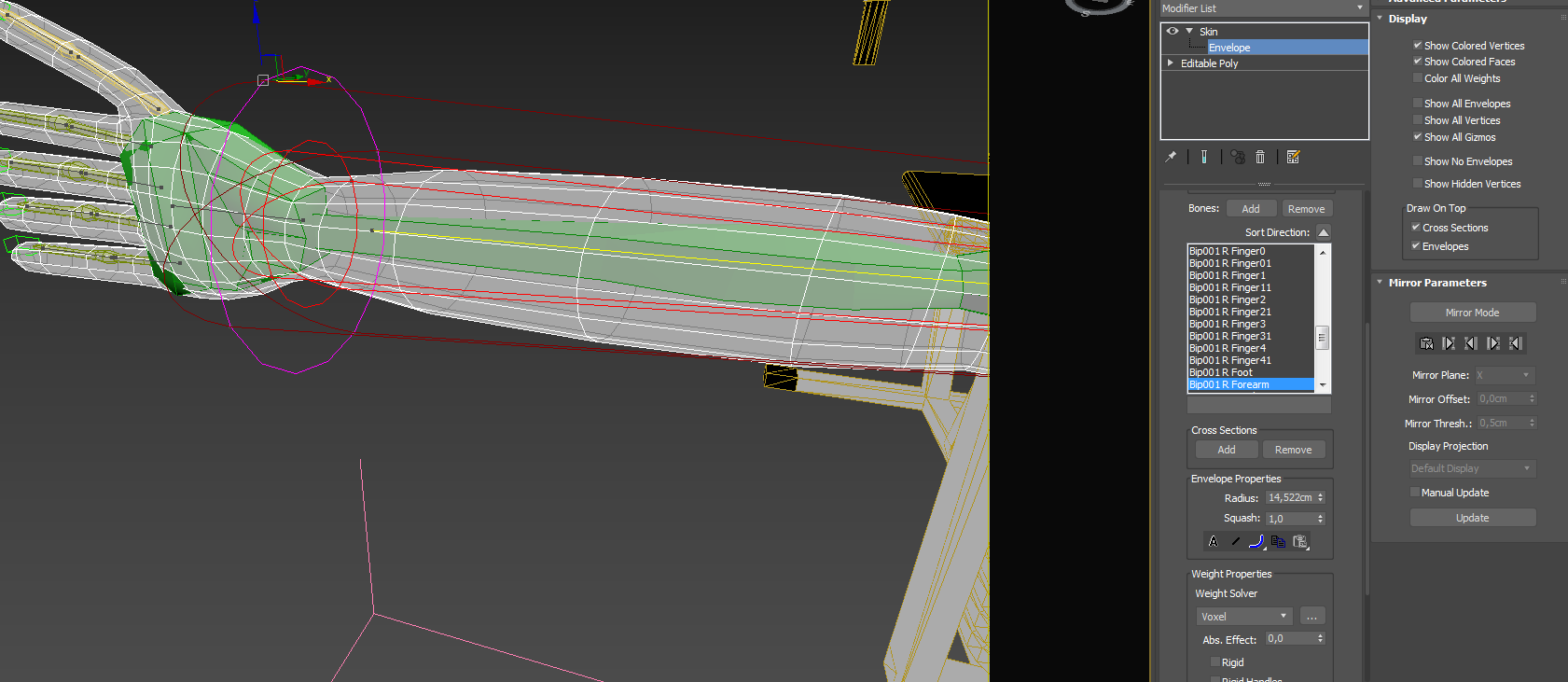Image resolution: width=1568 pixels, height=682 pixels.
Task: Click the Pin Stack icon
Action: (1171, 157)
